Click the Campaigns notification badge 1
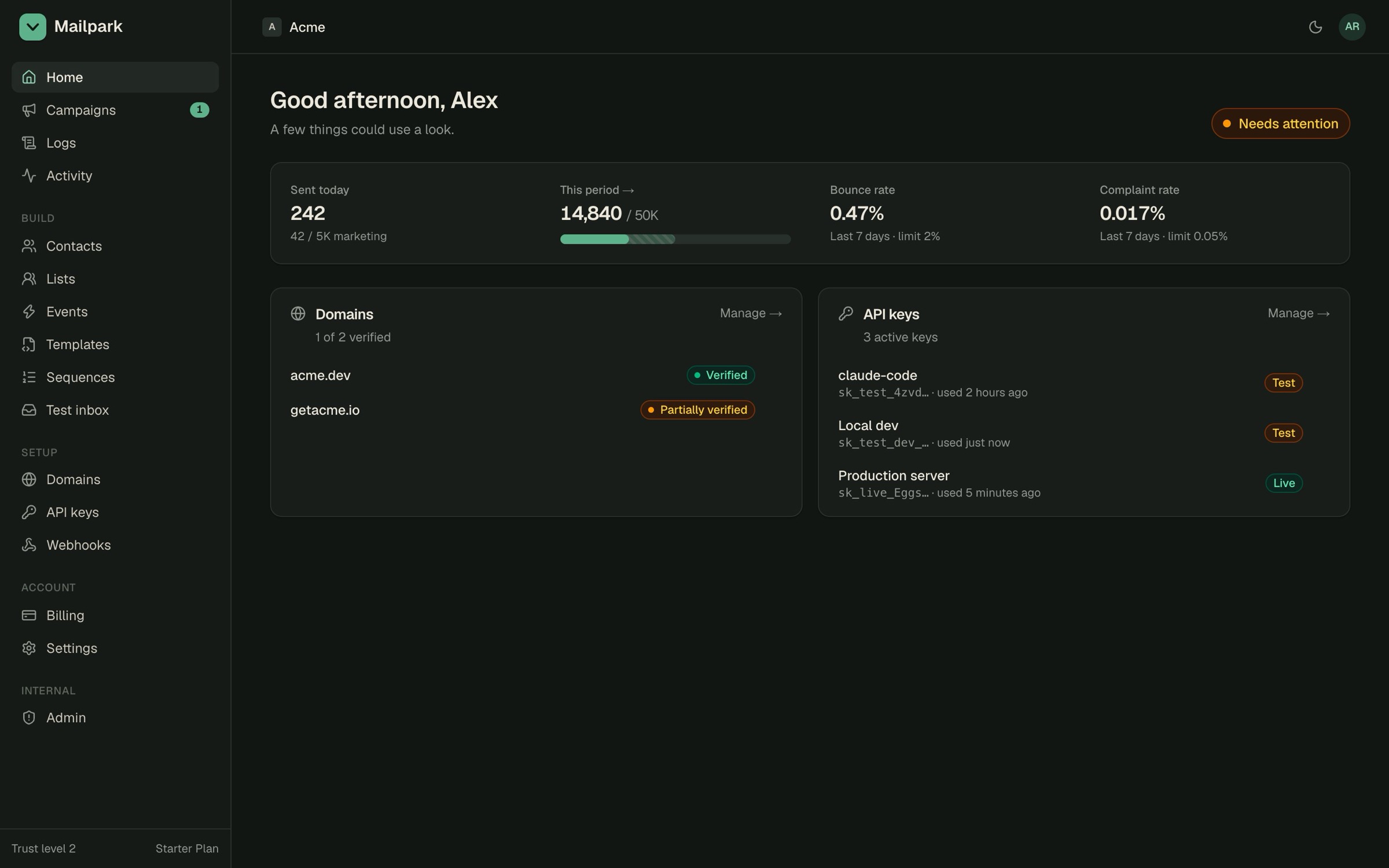The width and height of the screenshot is (1389, 868). [199, 109]
